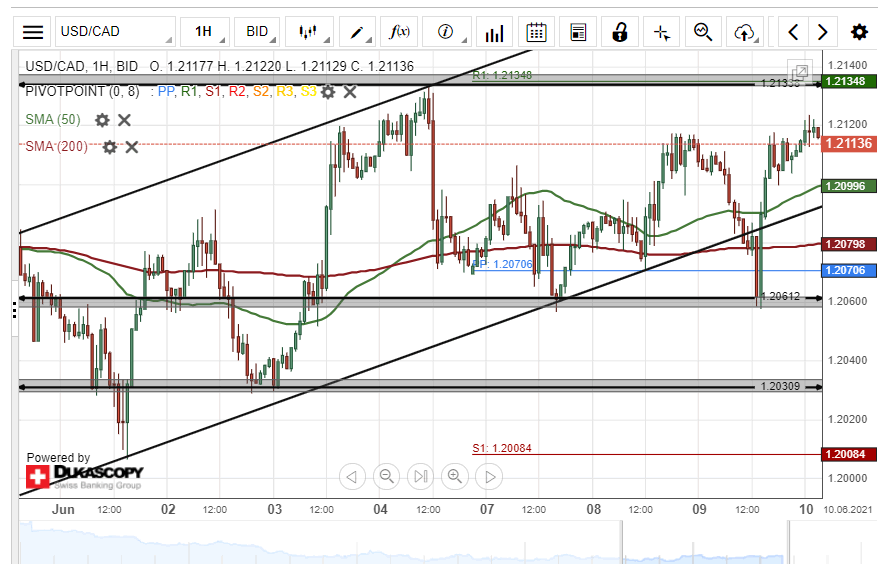The height and width of the screenshot is (573, 883).
Task: Open SMA (200) indicator settings gear
Action: (x=109, y=147)
